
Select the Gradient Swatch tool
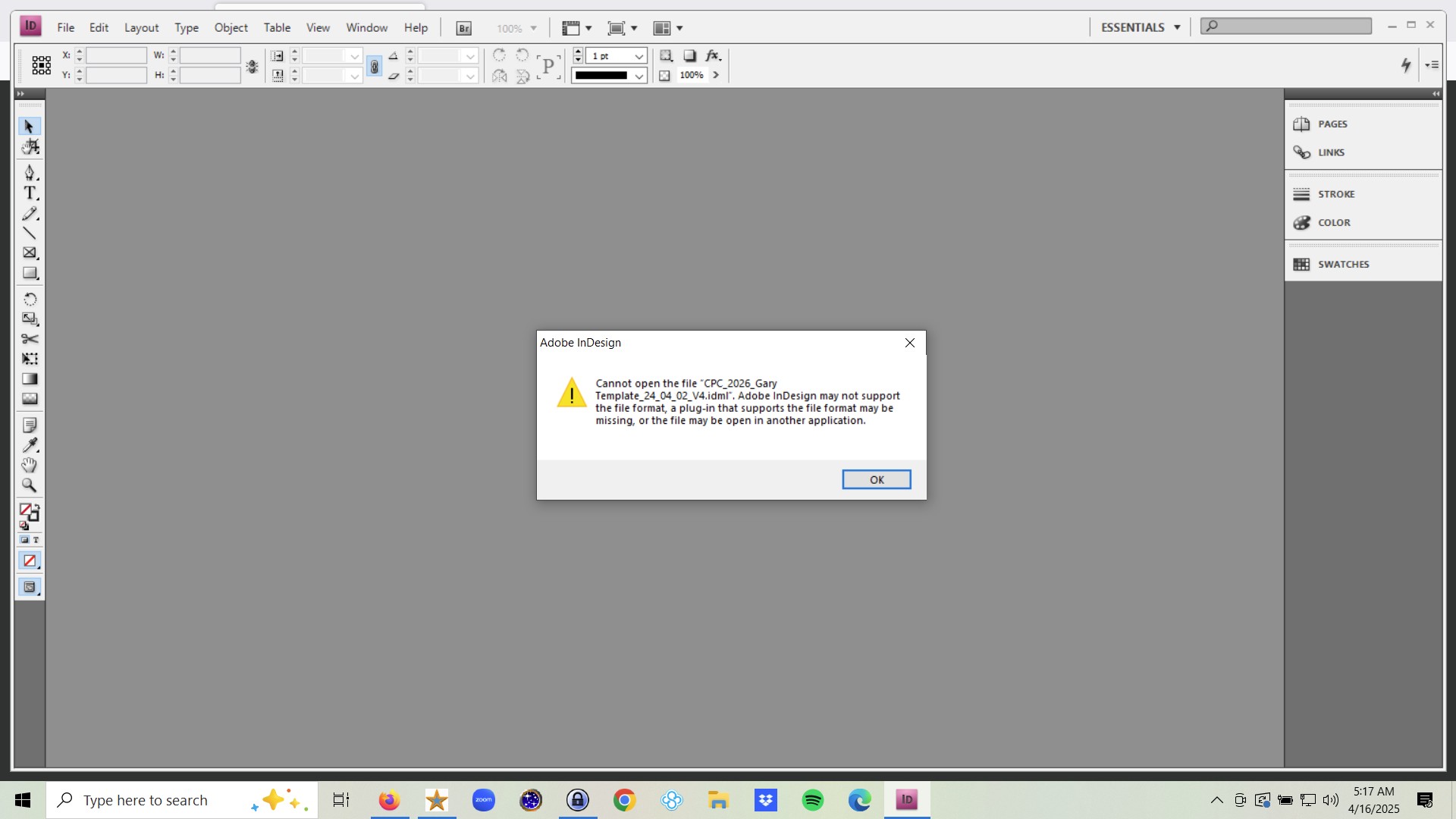coord(30,378)
